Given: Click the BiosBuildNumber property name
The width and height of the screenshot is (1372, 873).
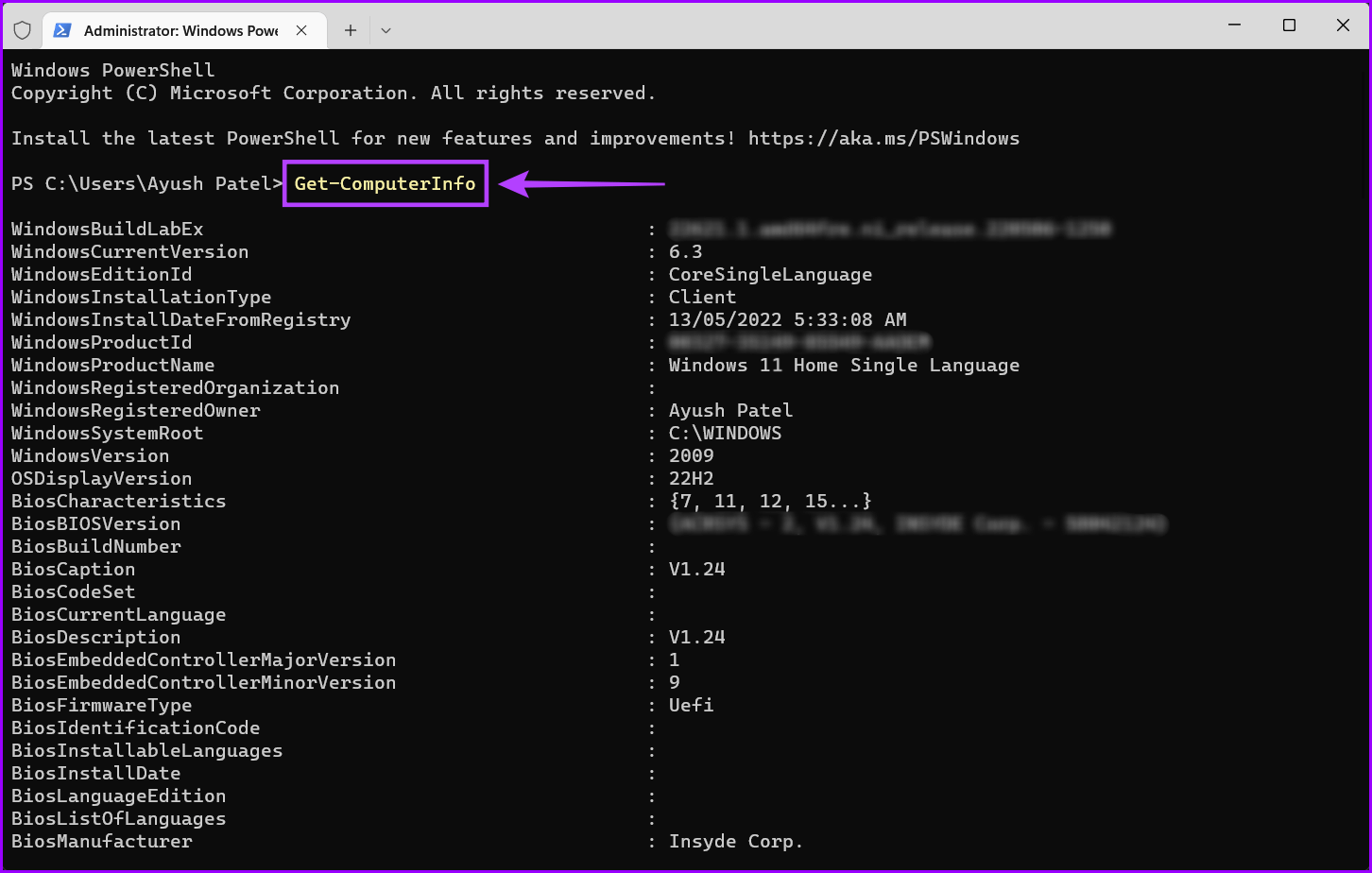Looking at the screenshot, I should pos(96,546).
